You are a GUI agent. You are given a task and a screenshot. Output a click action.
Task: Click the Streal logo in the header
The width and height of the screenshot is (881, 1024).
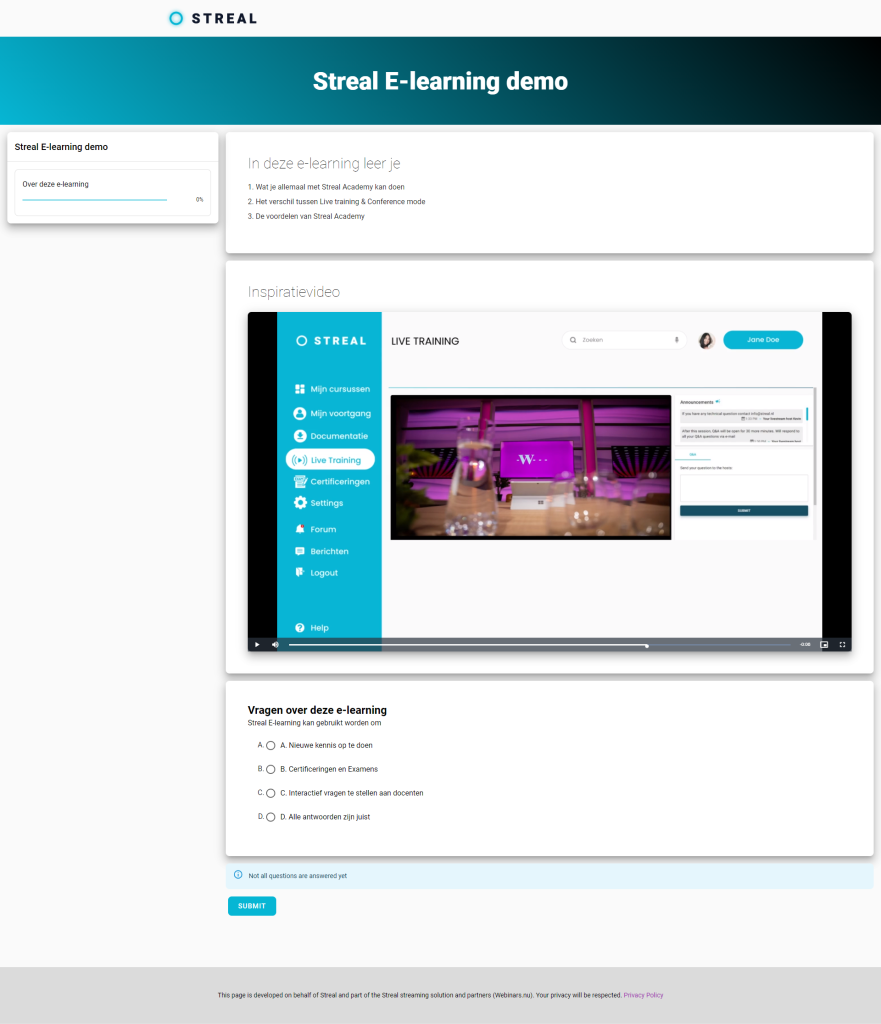(x=213, y=18)
